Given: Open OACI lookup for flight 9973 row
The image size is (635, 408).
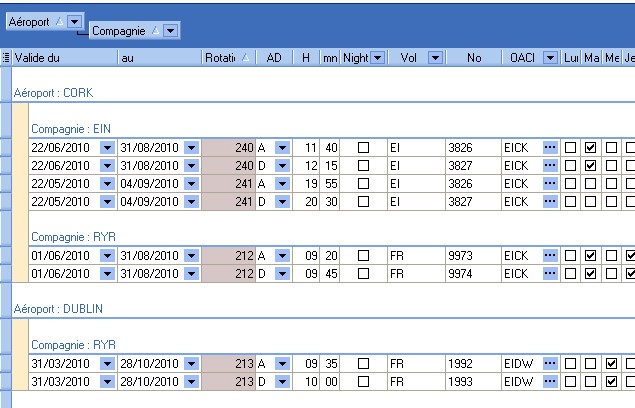Looking at the screenshot, I should [550, 256].
